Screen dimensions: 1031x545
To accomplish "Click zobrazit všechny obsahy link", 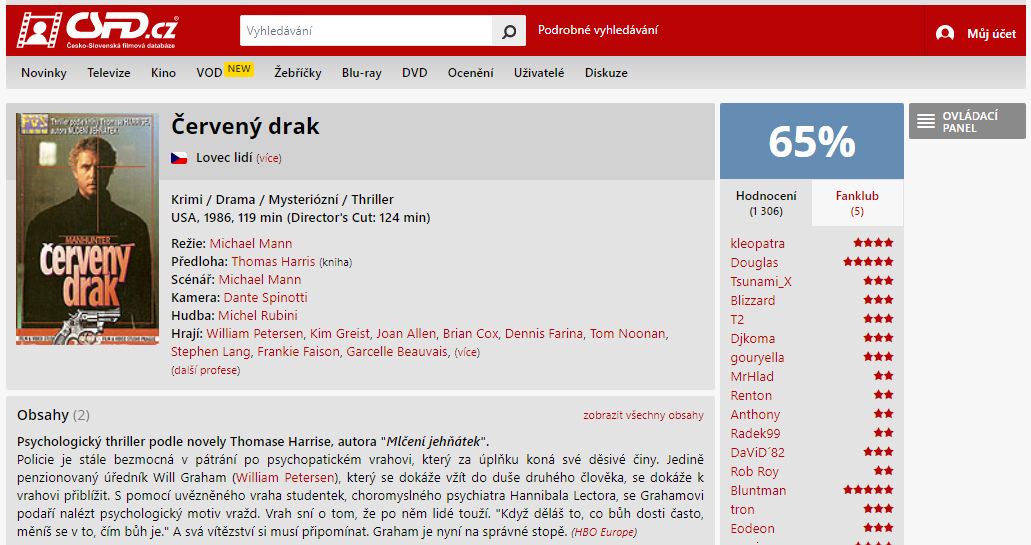I will [x=643, y=415].
